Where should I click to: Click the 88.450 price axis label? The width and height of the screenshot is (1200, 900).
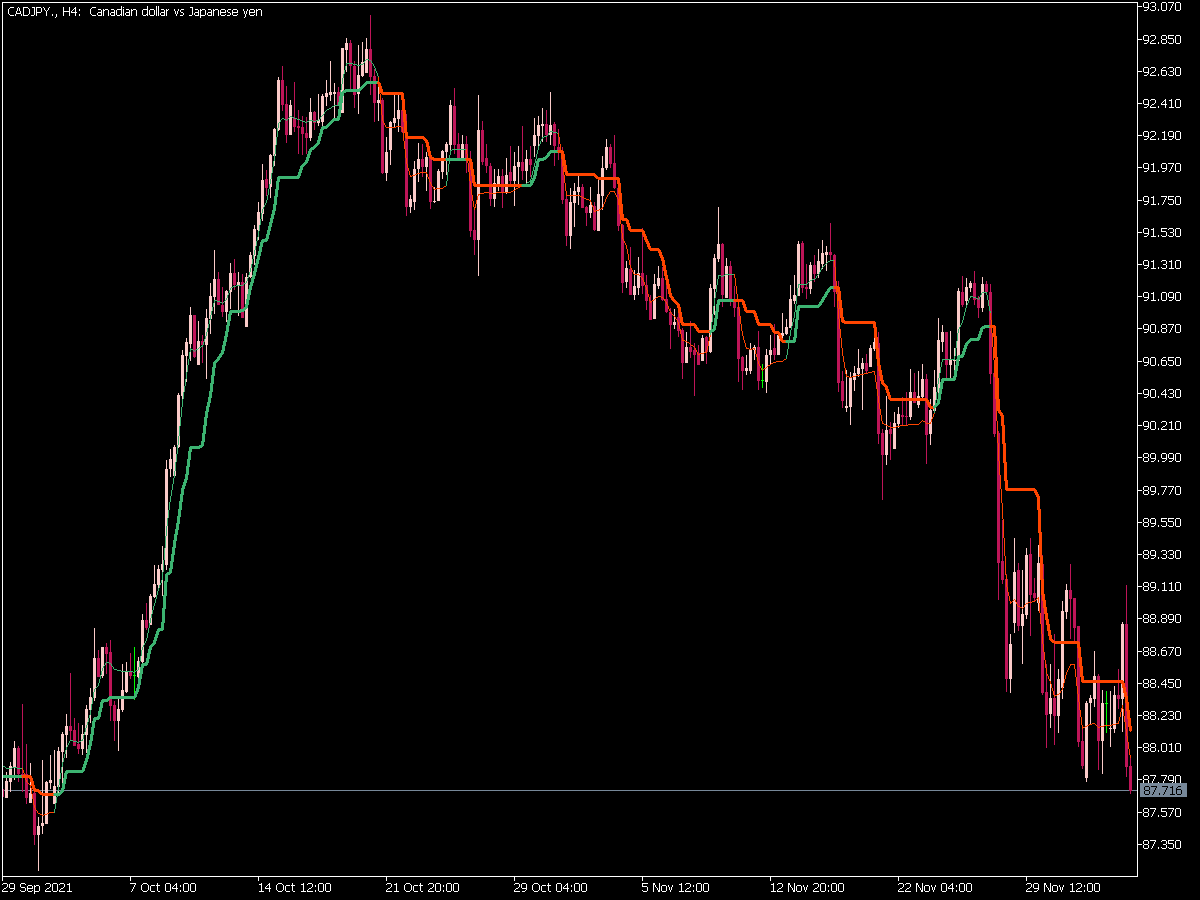coord(1163,683)
